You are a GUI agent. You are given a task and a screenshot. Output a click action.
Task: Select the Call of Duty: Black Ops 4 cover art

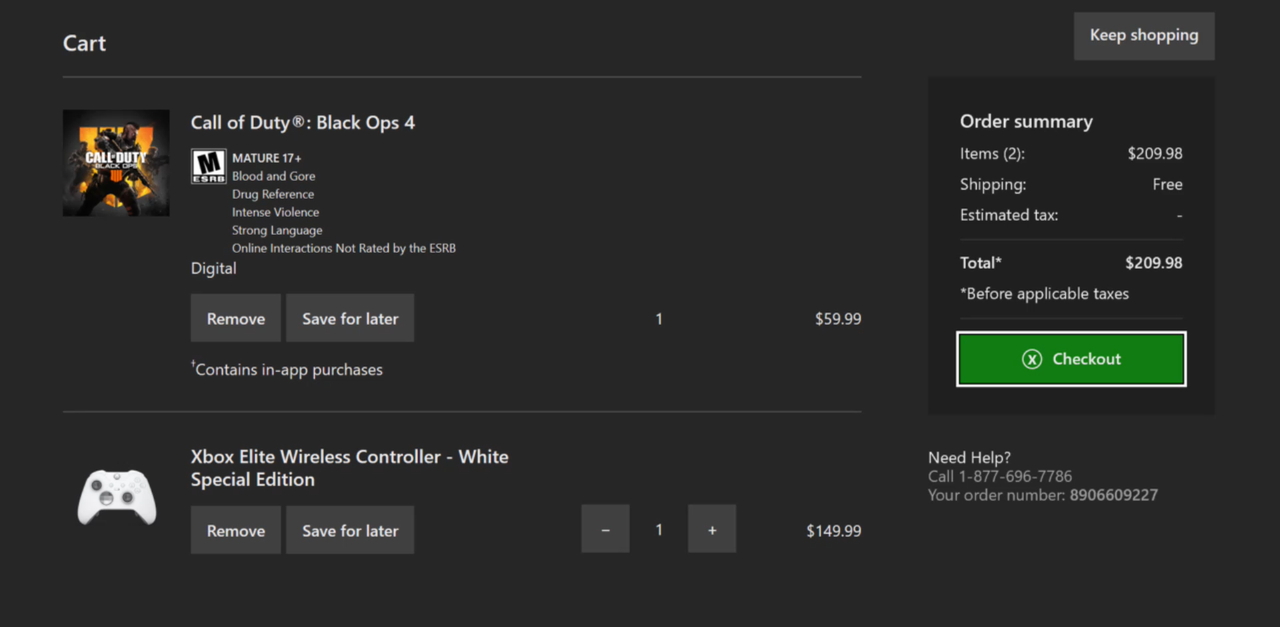click(116, 162)
